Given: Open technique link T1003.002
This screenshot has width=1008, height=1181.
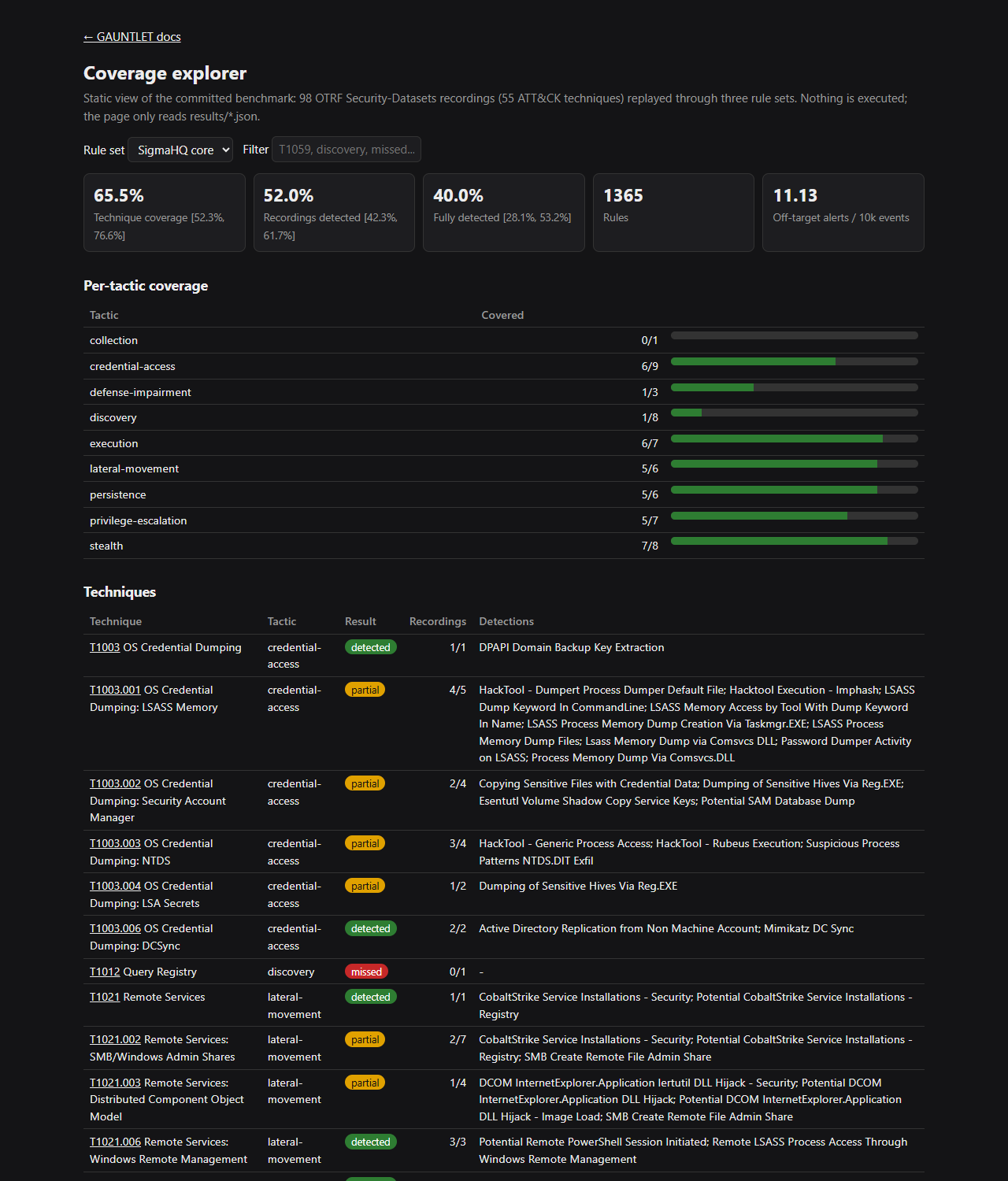Looking at the screenshot, I should point(115,783).
